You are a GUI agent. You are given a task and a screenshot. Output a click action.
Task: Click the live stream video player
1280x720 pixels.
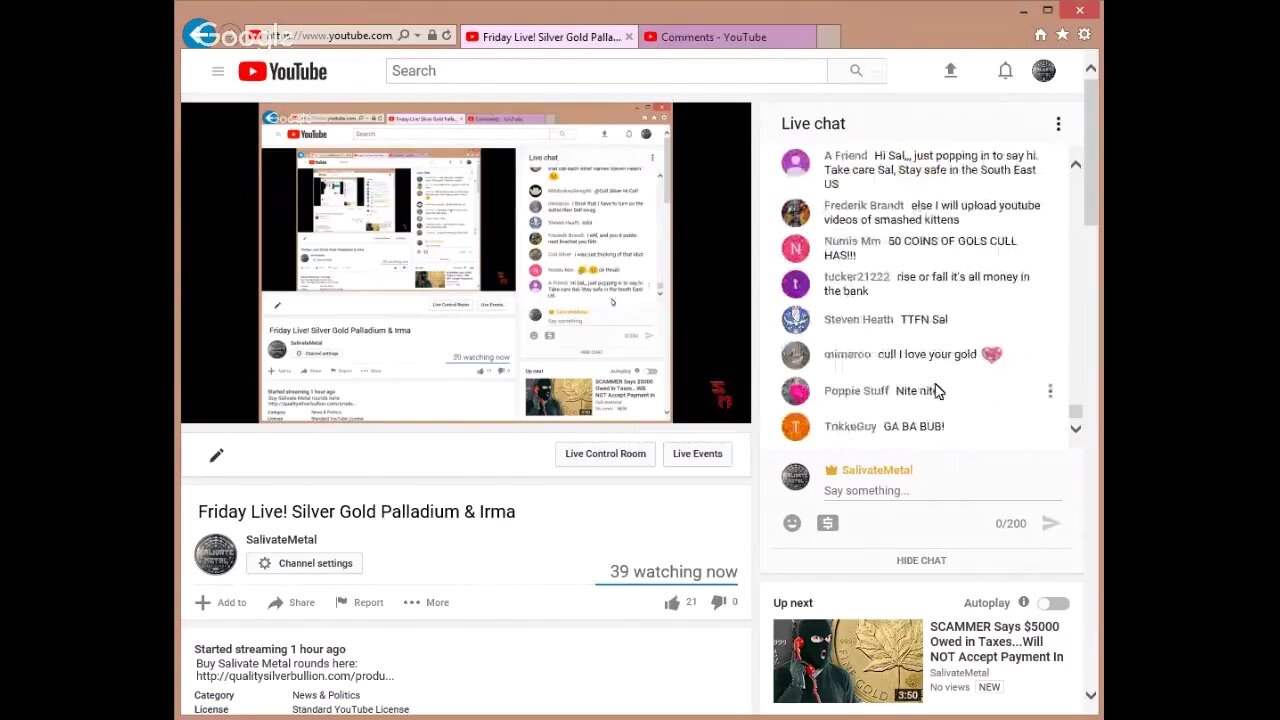pos(466,262)
